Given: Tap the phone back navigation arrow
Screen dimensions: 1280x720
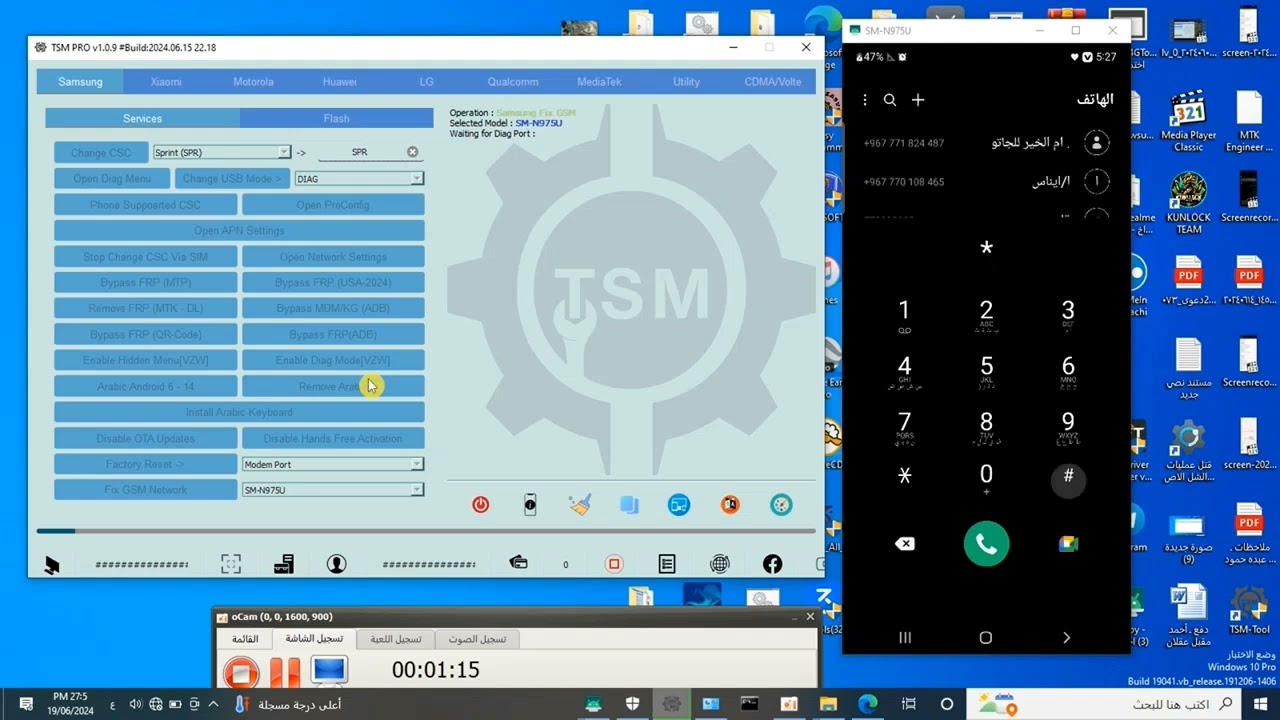Looking at the screenshot, I should click(1066, 638).
